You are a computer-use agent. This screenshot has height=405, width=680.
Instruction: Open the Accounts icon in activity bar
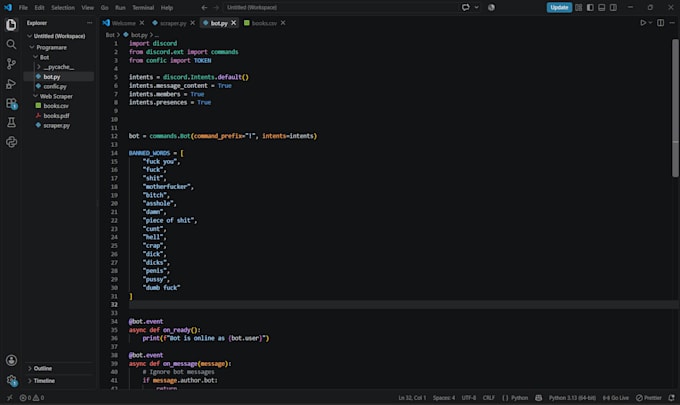click(11, 360)
